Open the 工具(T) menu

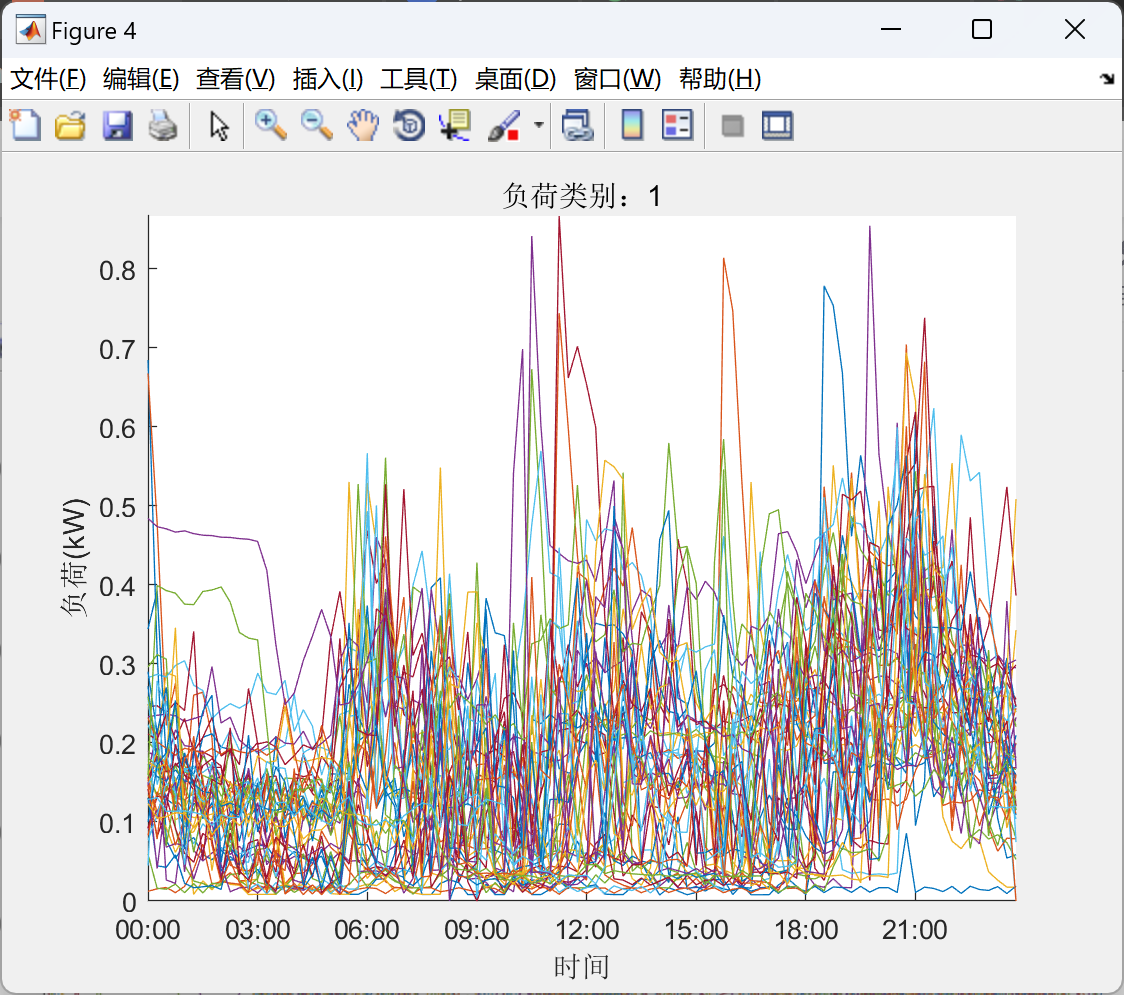419,79
